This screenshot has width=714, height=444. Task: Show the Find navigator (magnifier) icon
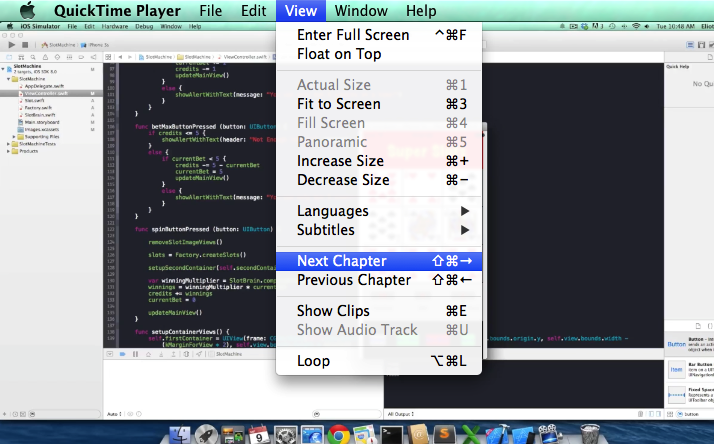click(33, 57)
